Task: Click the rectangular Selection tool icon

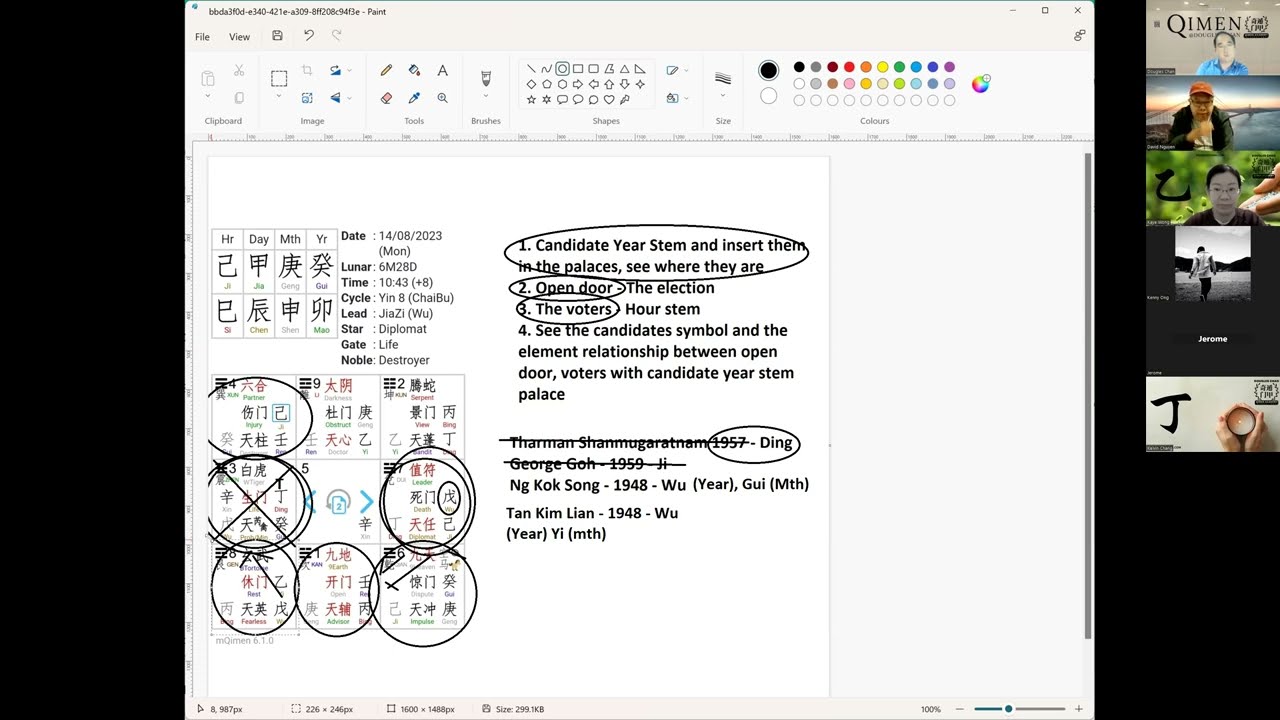Action: click(x=279, y=78)
